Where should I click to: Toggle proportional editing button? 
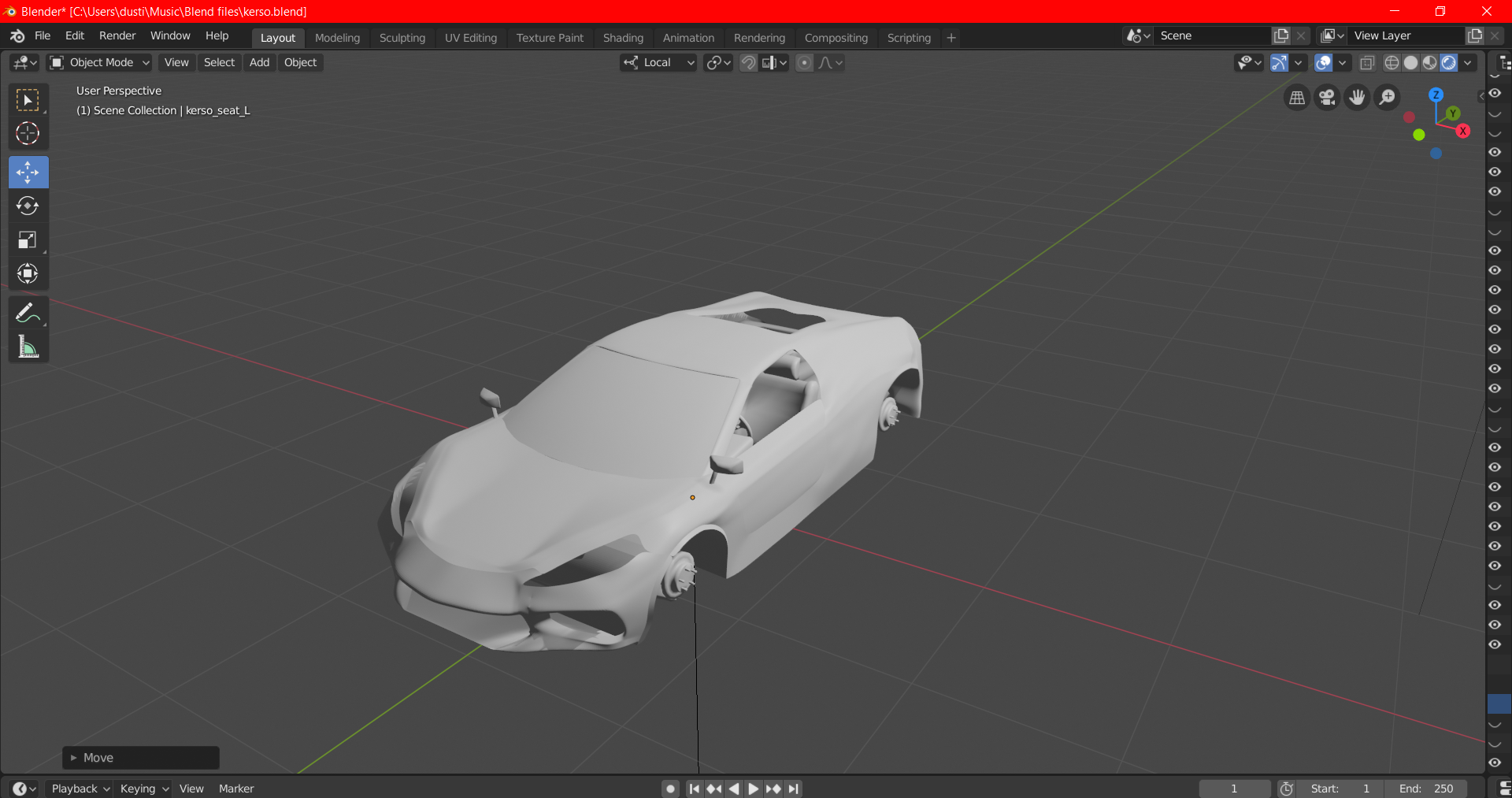[x=804, y=63]
